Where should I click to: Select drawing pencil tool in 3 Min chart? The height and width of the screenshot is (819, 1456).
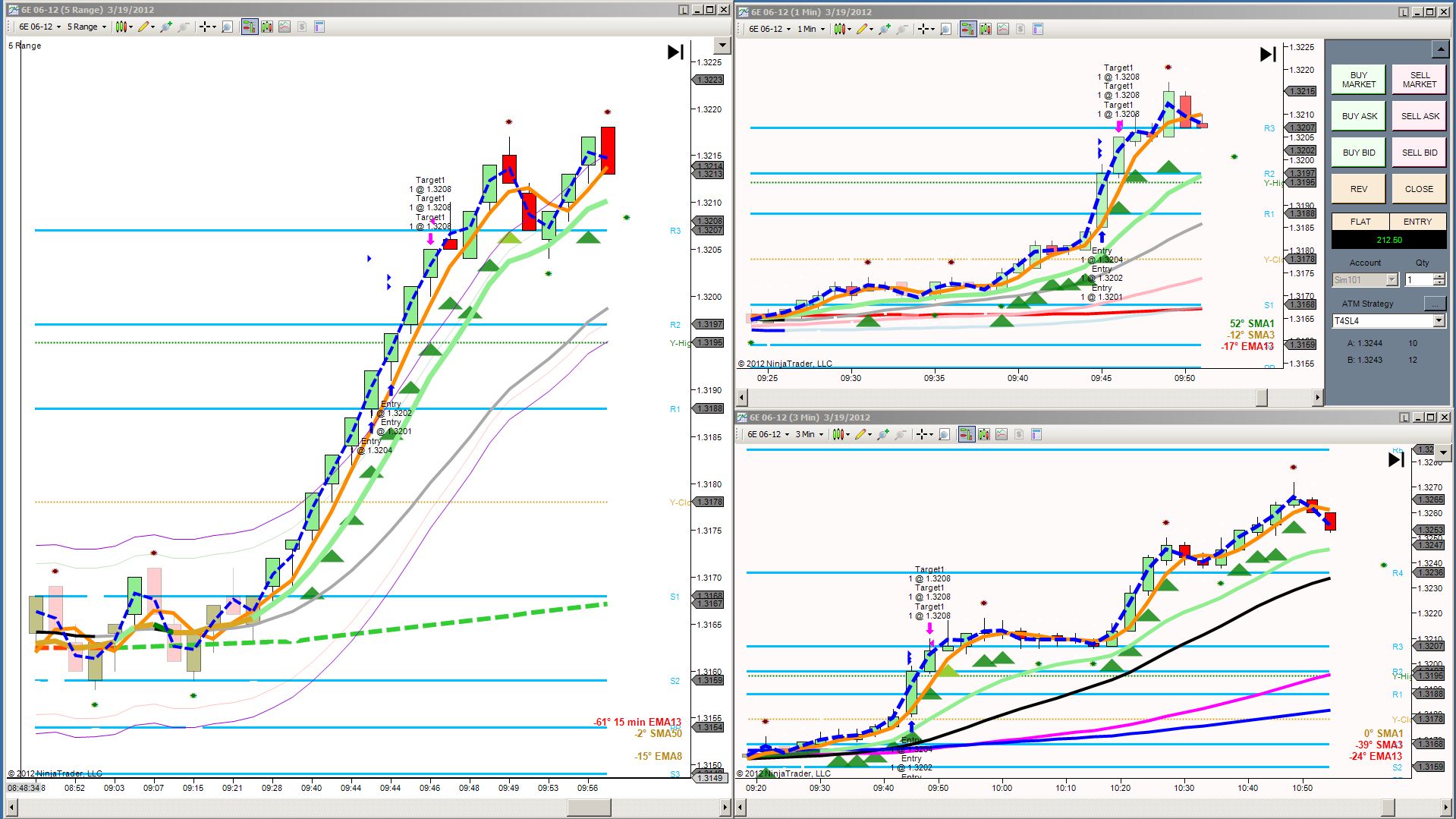[863, 434]
